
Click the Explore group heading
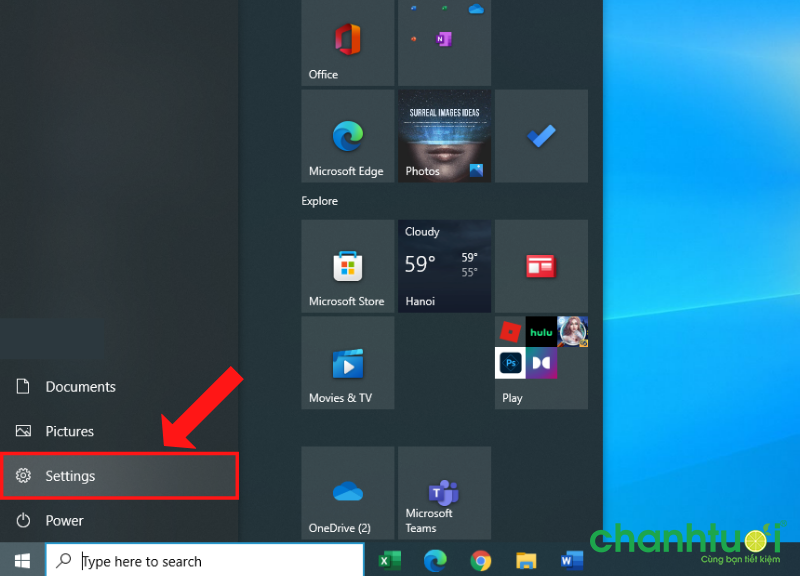(319, 201)
